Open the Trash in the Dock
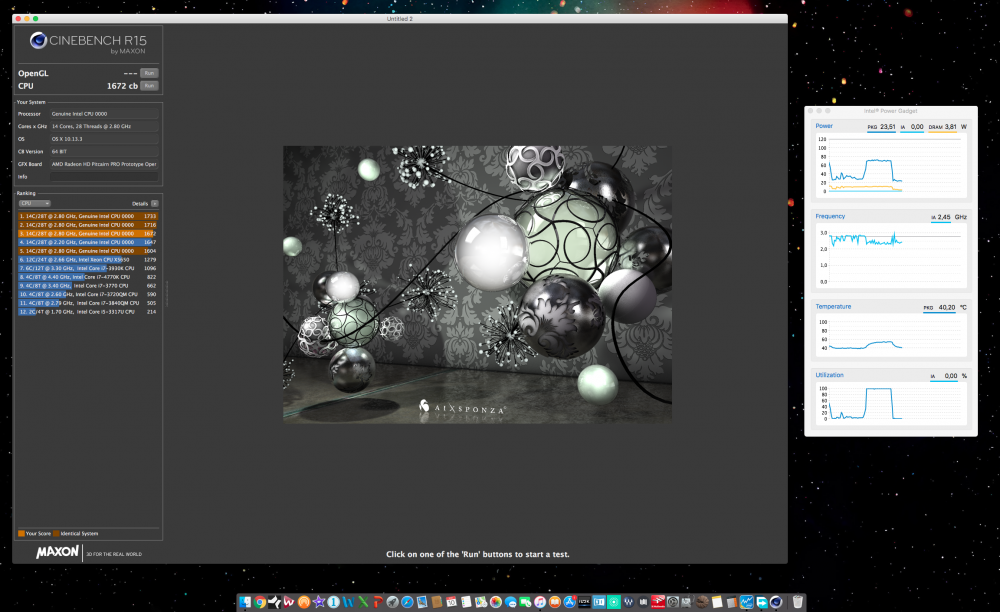The width and height of the screenshot is (1000, 612). coord(797,602)
